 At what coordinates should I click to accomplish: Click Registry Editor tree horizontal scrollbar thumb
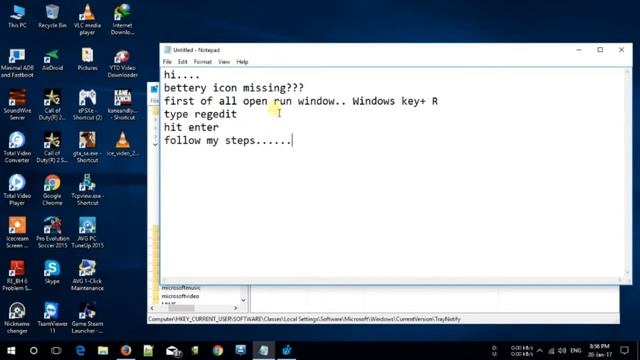tap(181, 308)
